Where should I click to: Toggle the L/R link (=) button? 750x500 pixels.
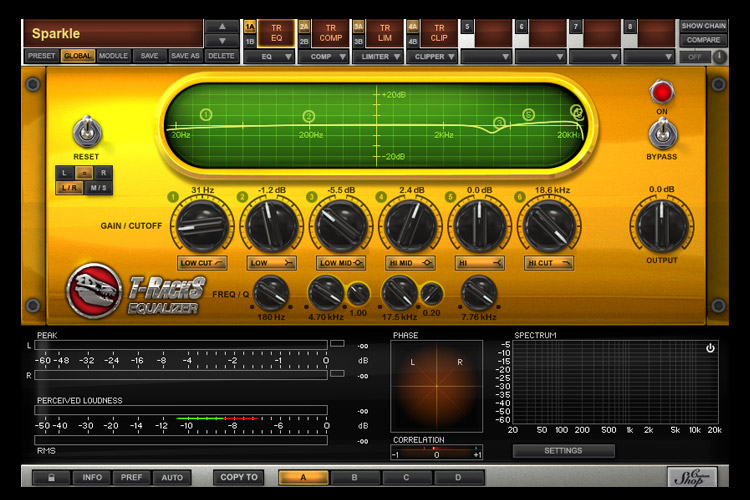tap(84, 173)
